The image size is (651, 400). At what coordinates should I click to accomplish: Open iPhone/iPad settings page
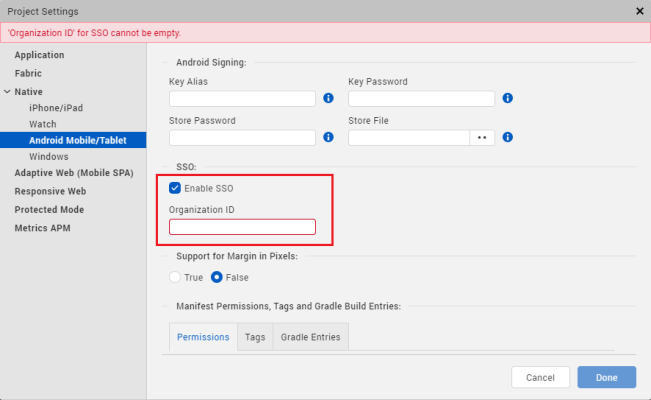click(x=56, y=107)
